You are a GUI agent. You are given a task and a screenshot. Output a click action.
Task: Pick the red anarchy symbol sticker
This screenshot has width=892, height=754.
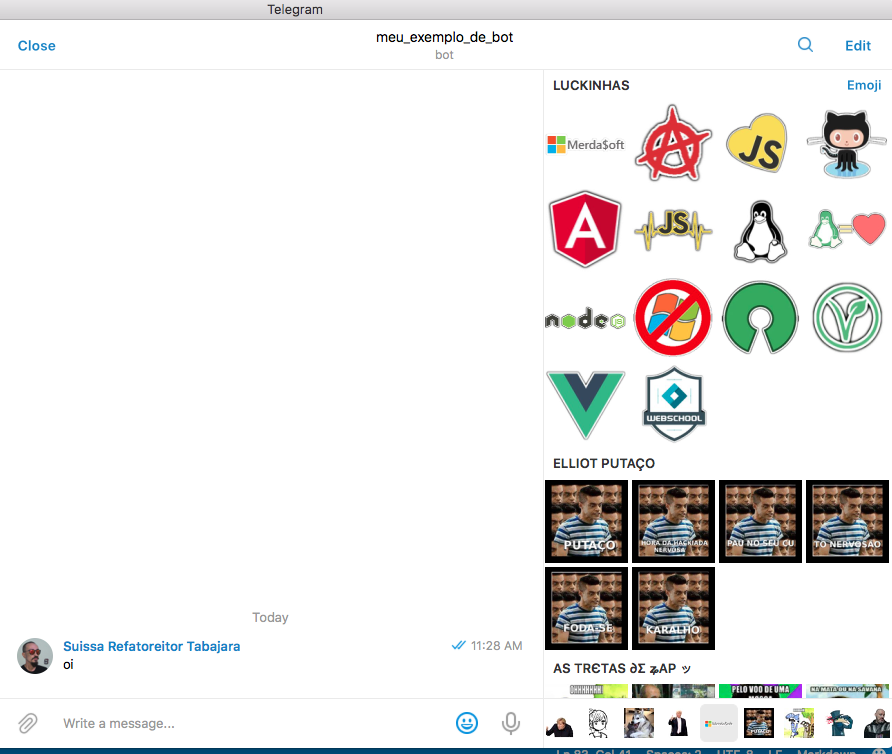(673, 143)
